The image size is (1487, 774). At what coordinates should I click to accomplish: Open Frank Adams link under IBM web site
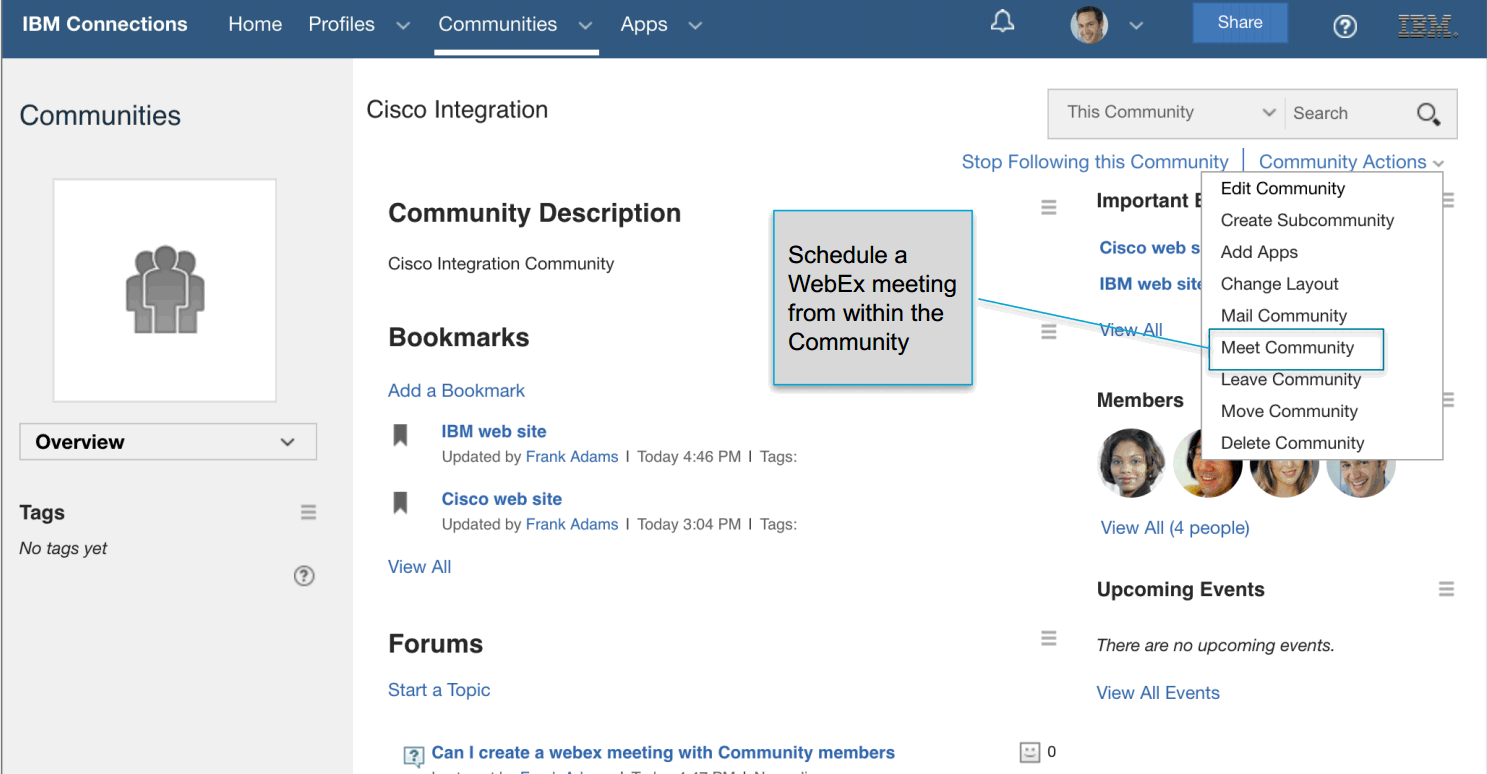[572, 457]
